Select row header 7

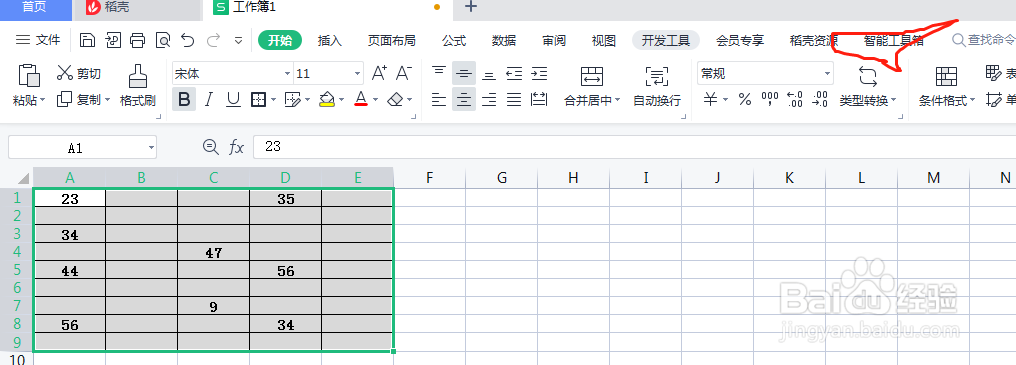click(16, 306)
